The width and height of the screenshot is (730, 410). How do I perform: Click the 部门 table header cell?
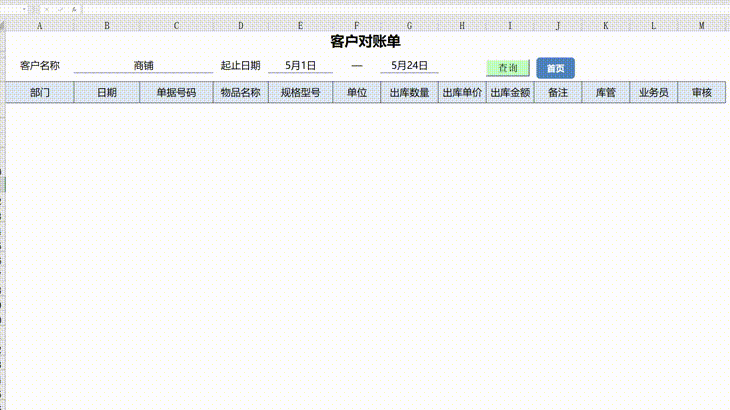[40, 93]
